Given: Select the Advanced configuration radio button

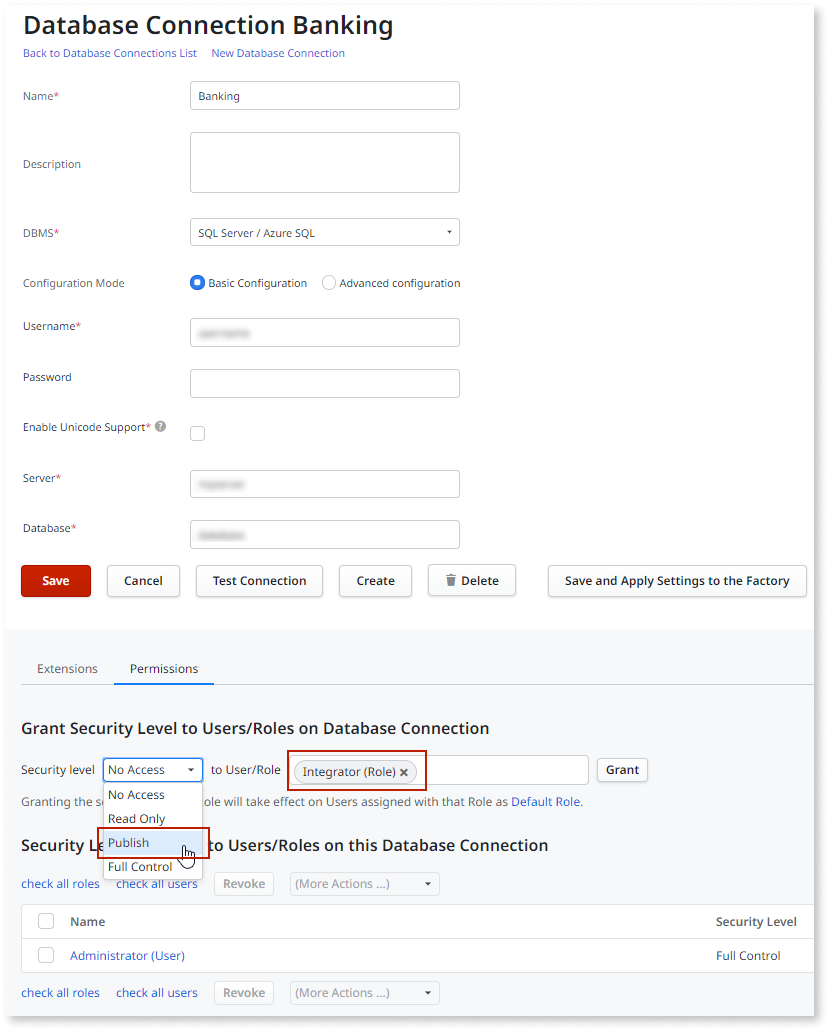Looking at the screenshot, I should 329,283.
